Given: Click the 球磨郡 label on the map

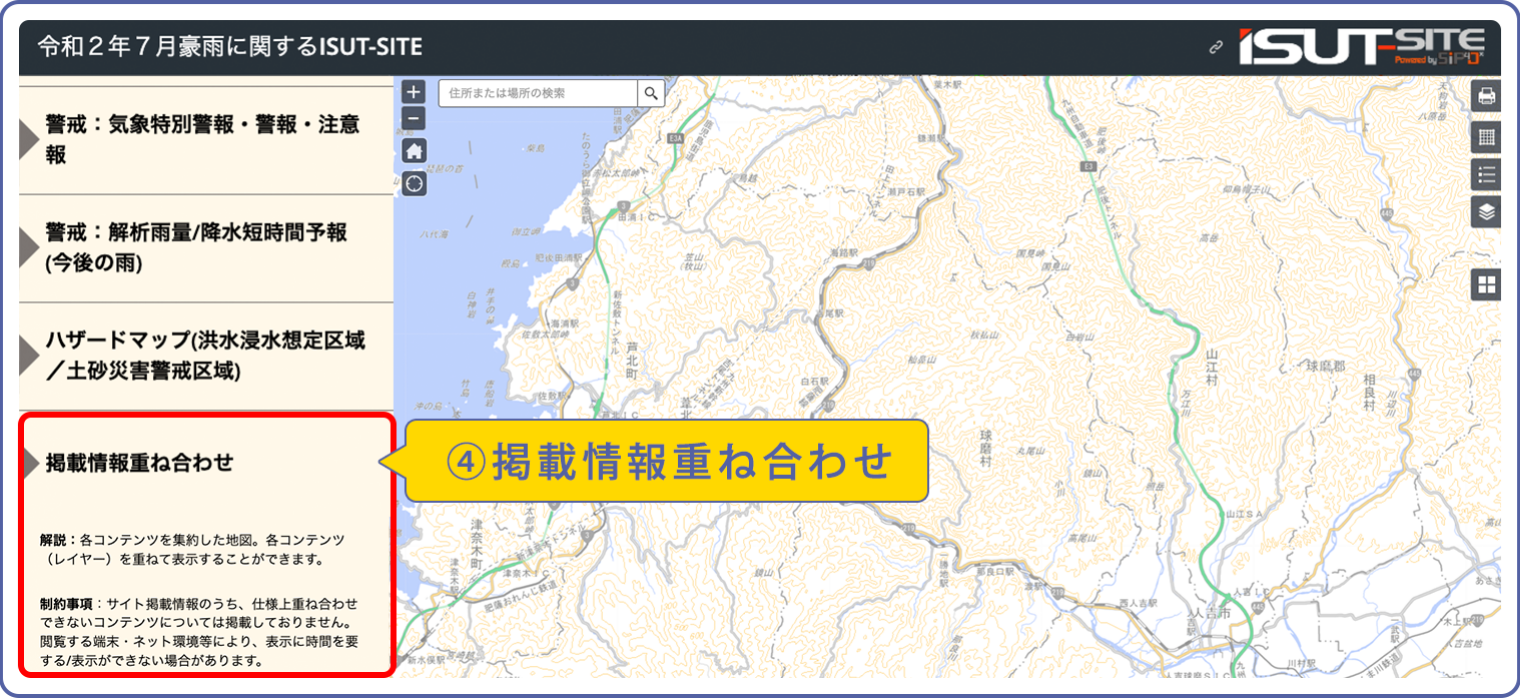Looking at the screenshot, I should 1326,367.
